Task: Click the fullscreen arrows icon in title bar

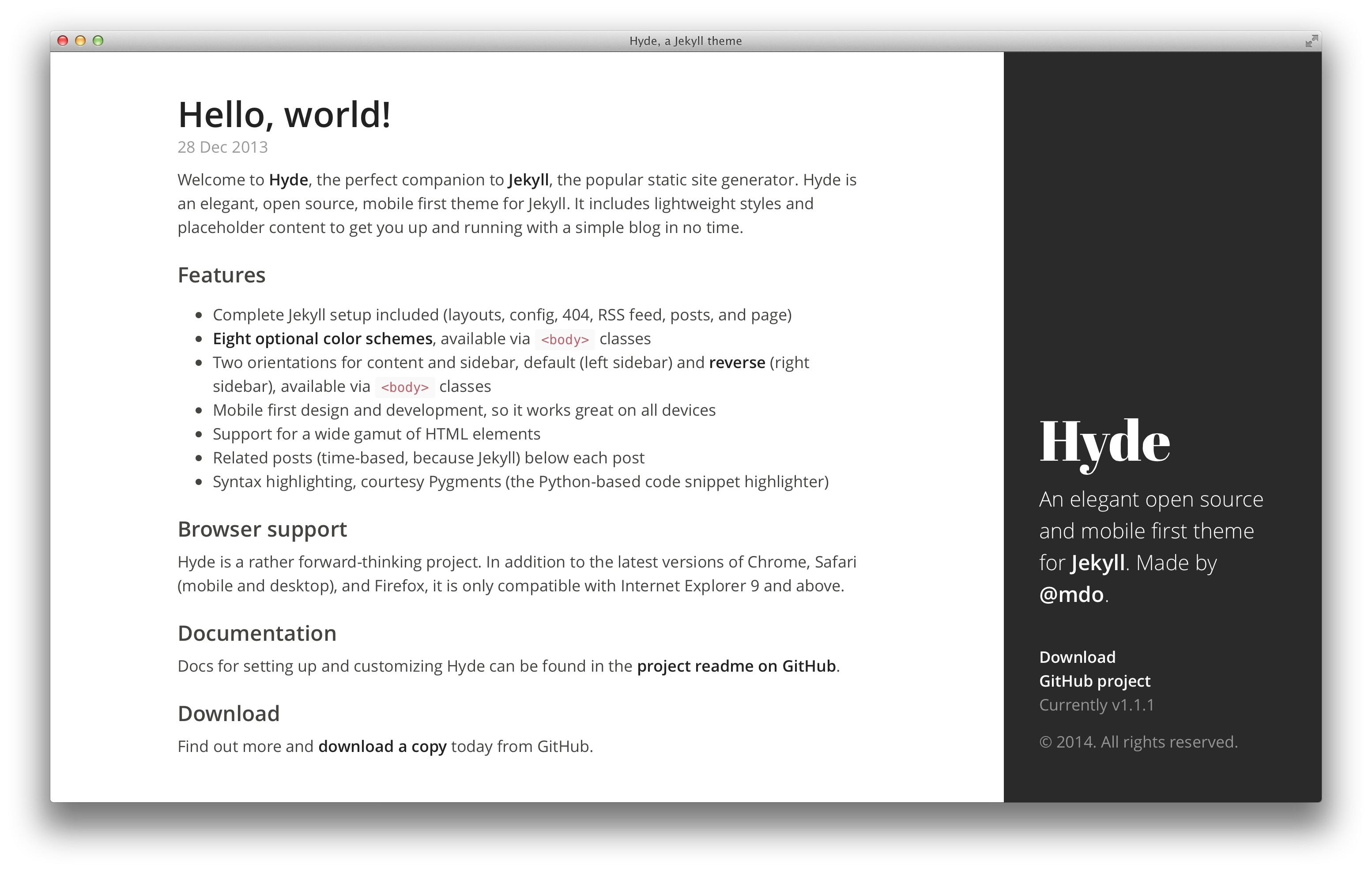Action: coord(1312,41)
